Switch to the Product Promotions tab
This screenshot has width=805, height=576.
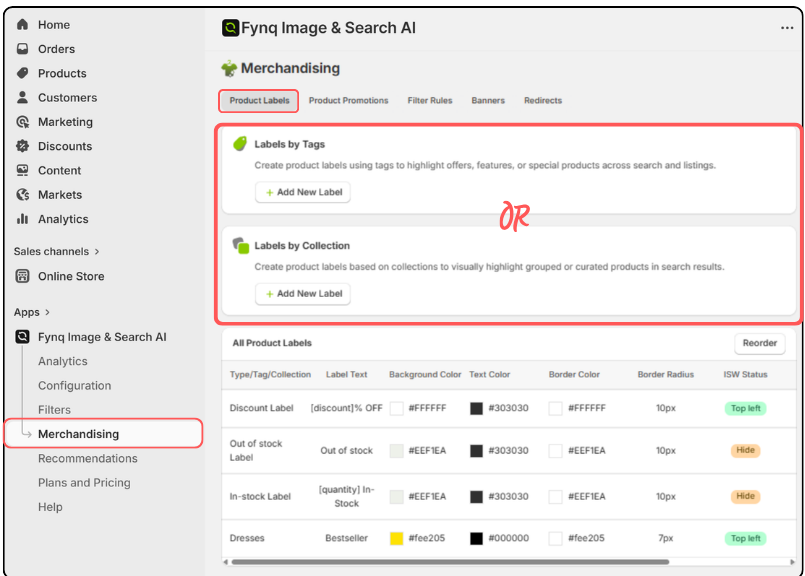(x=348, y=101)
